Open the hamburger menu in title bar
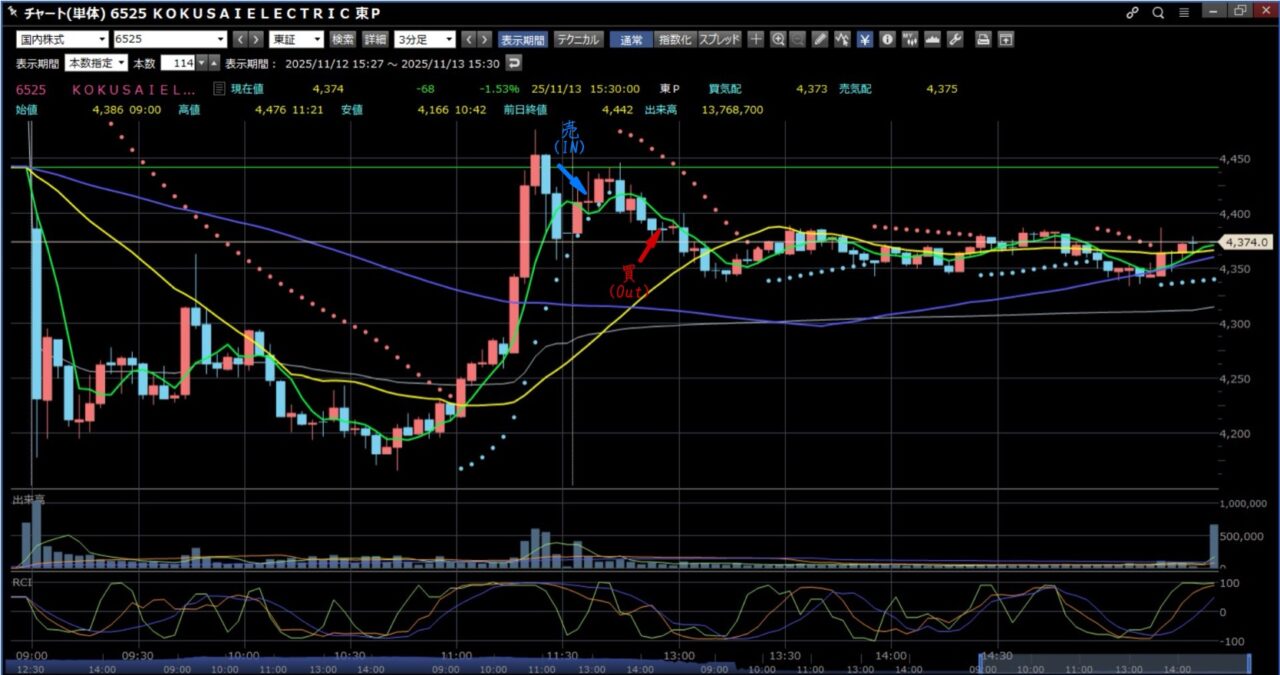1280x675 pixels. click(1185, 13)
